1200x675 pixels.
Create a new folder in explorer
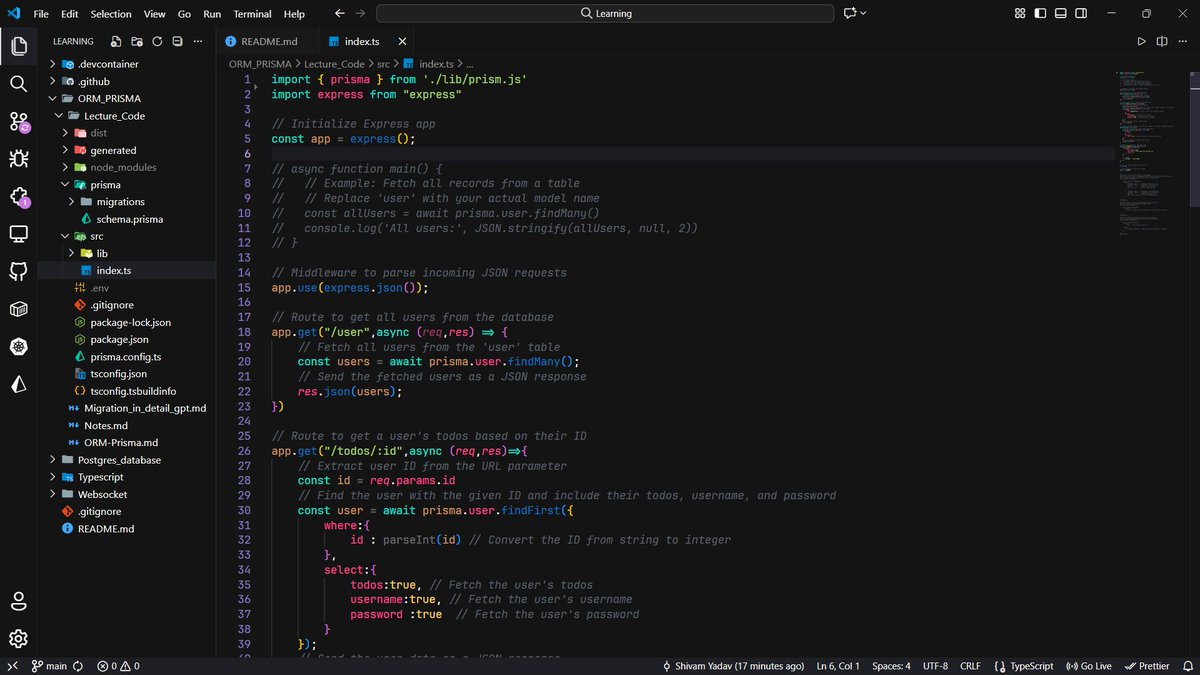(137, 42)
